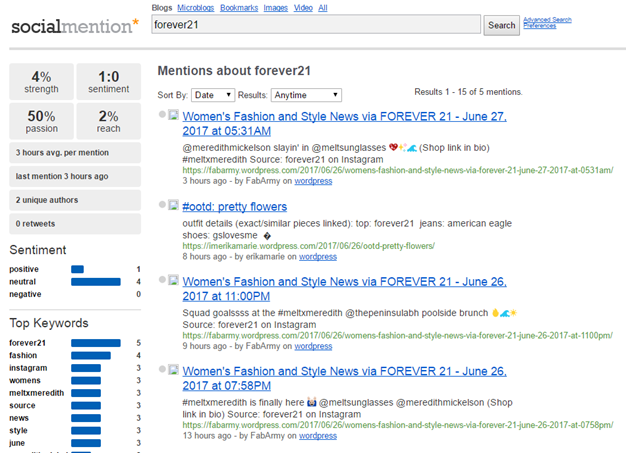Click the '2 unique authors' box
Image resolution: width=628 pixels, height=455 pixels.
75,200
